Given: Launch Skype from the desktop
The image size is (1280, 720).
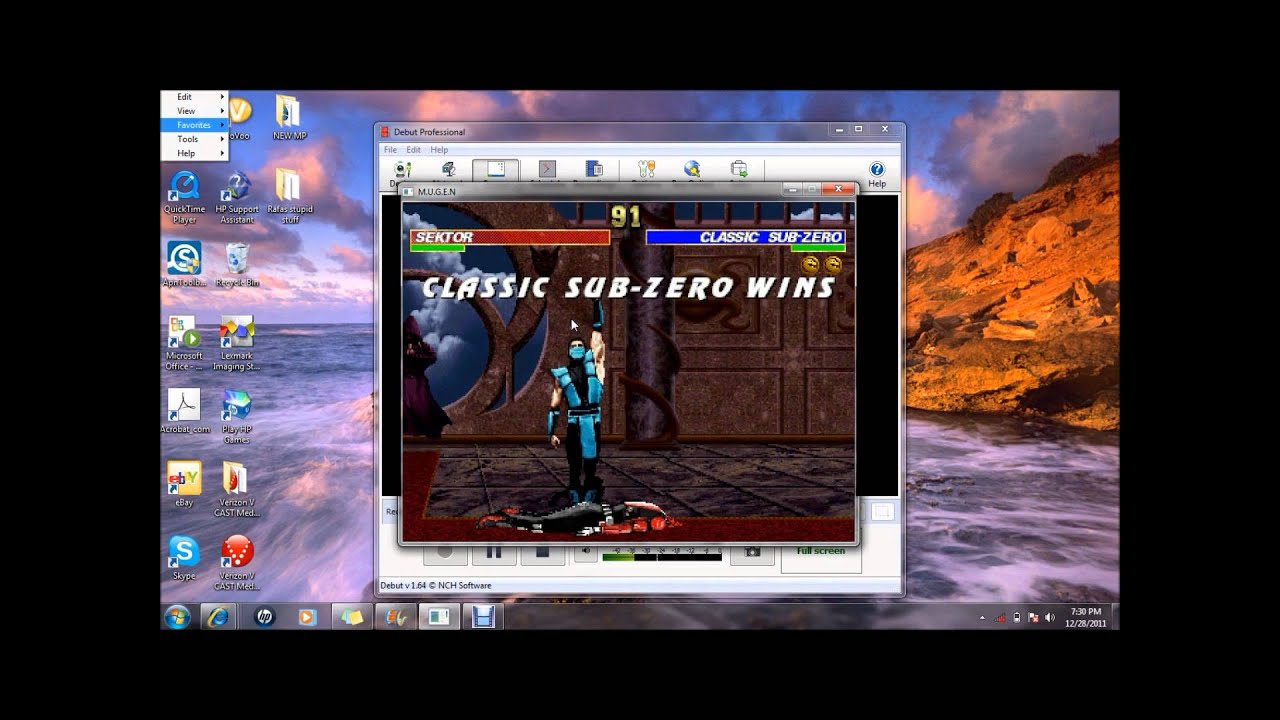Looking at the screenshot, I should point(184,558).
